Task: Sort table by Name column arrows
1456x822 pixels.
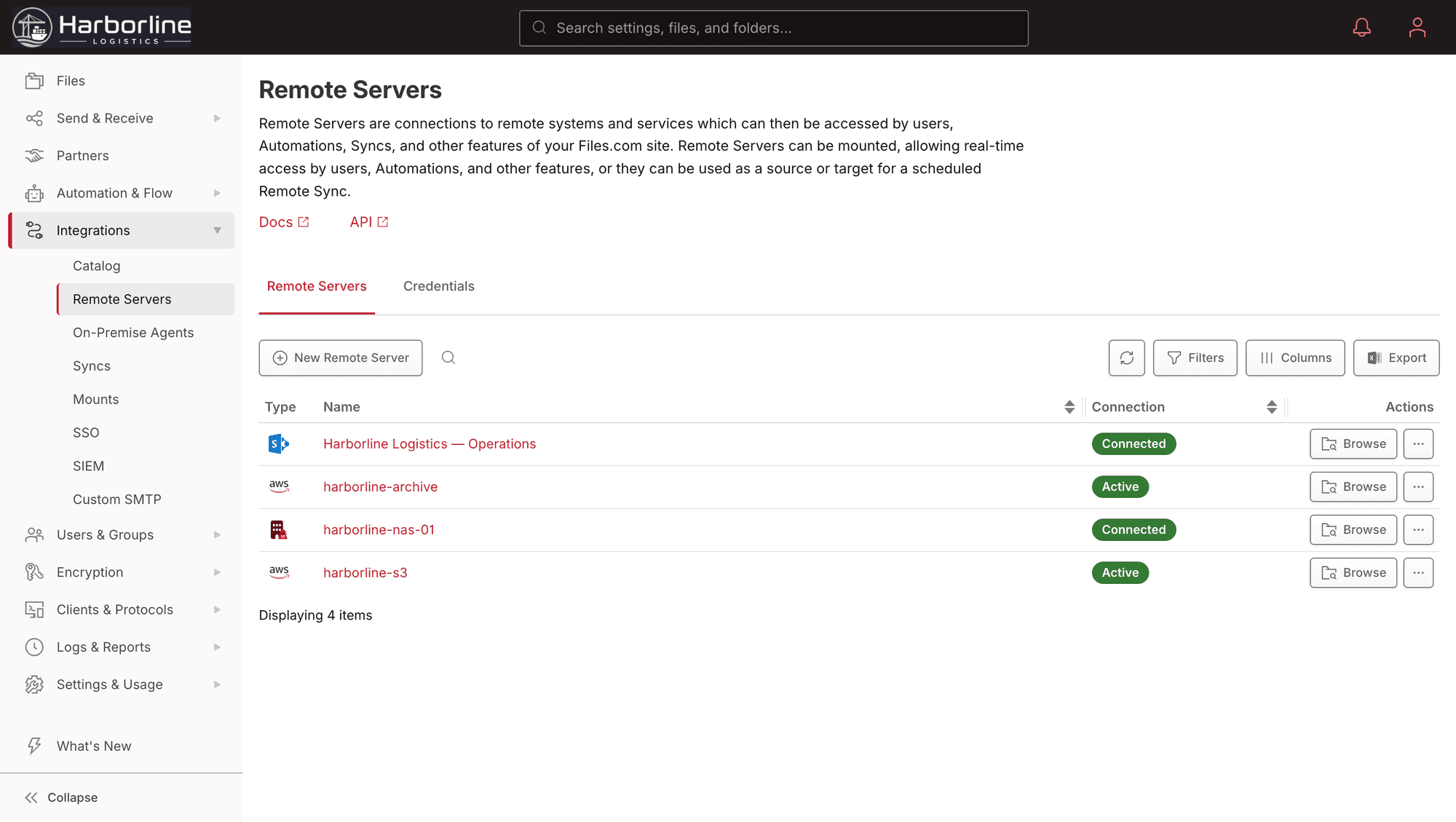Action: 1069,407
